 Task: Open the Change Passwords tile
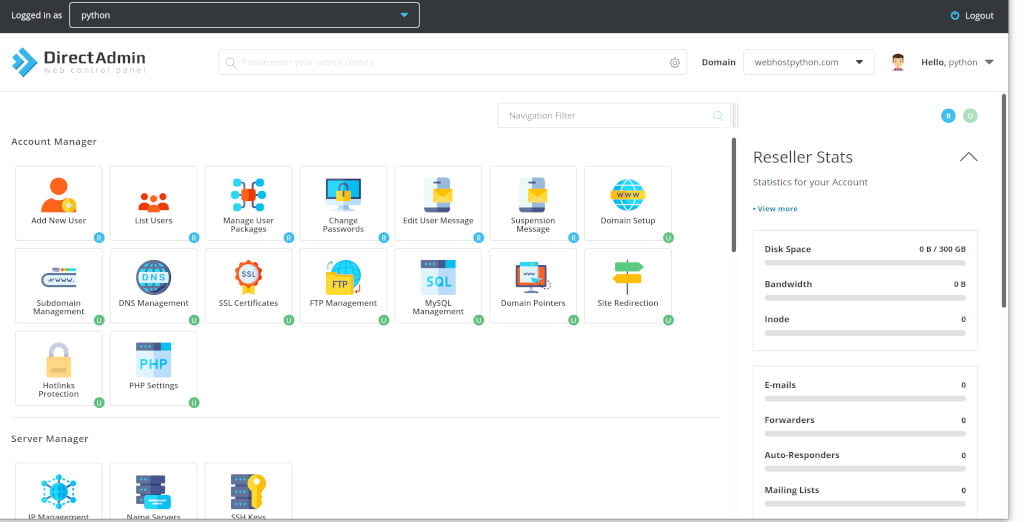[x=343, y=203]
